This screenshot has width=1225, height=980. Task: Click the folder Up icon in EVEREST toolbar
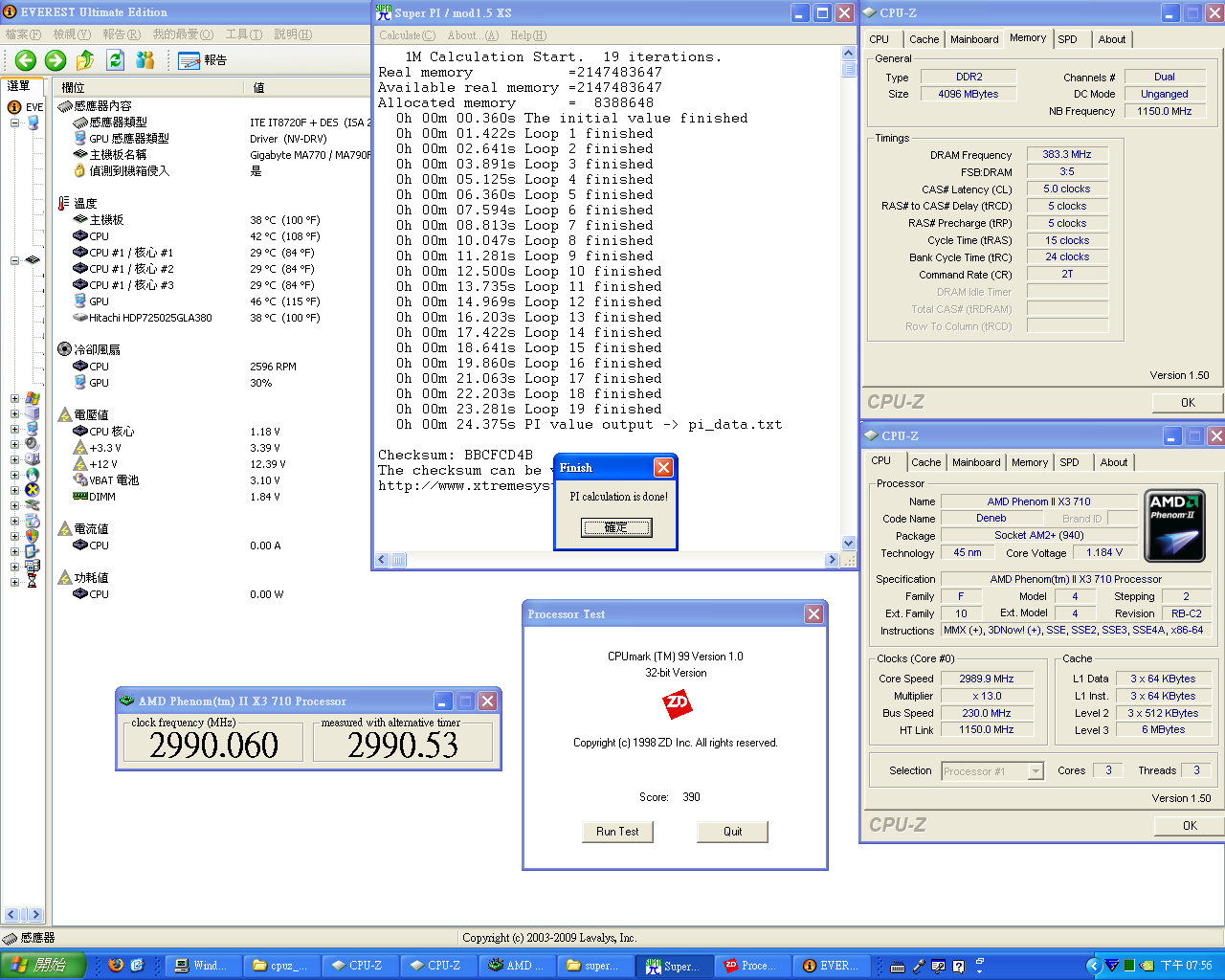click(85, 60)
